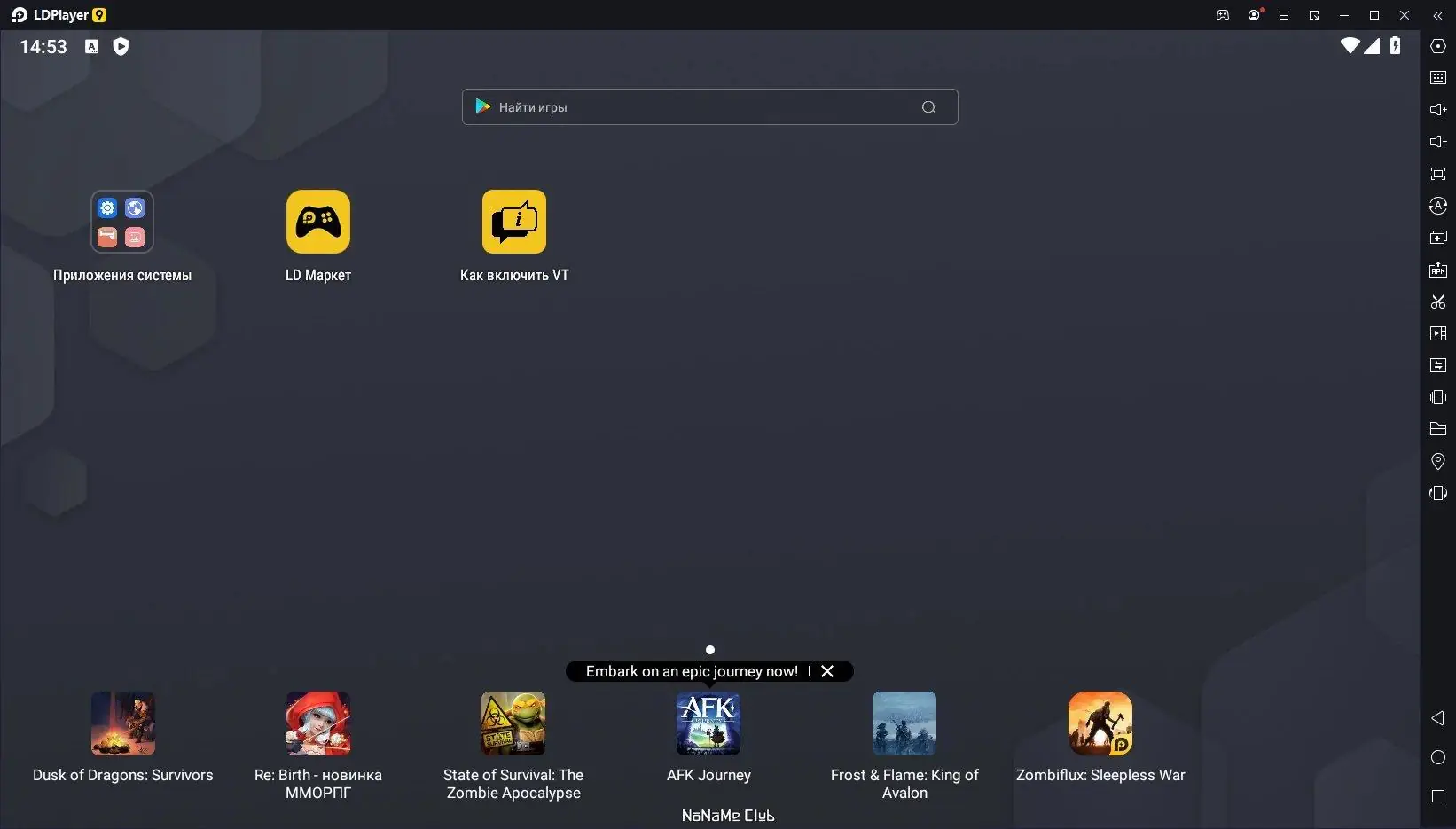Open the multi-instance manager icon

pos(1438,238)
